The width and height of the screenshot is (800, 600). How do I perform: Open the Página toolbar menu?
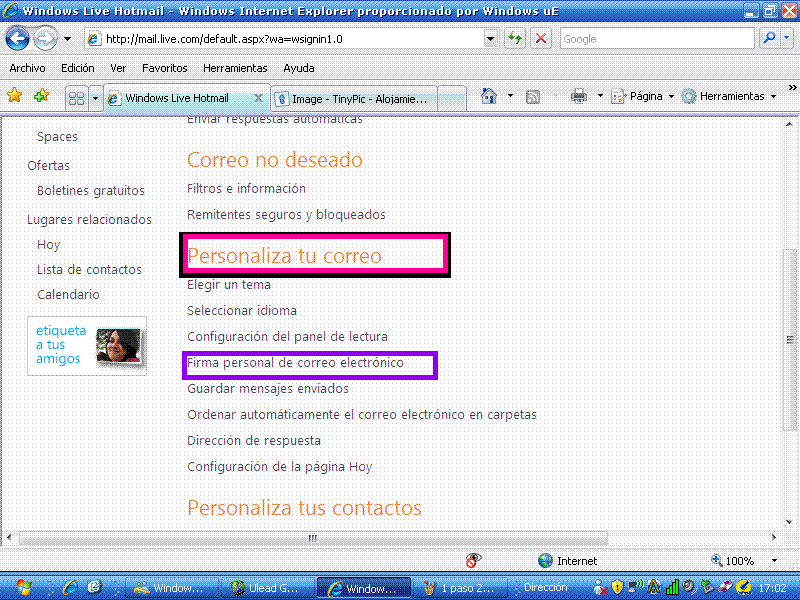(643, 96)
